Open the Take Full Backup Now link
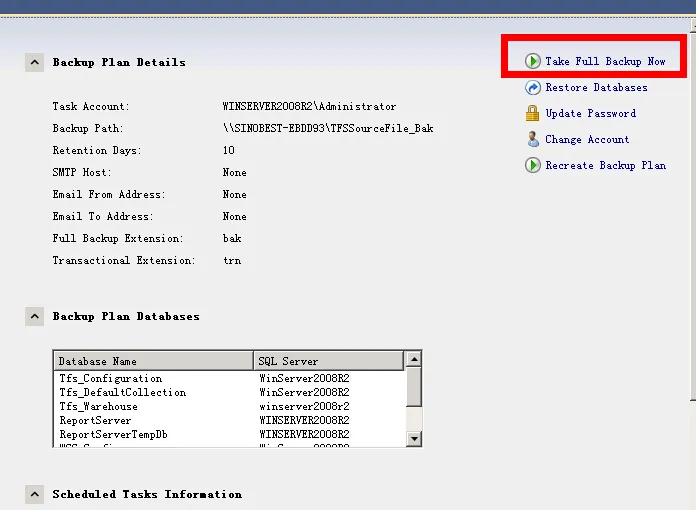Screen dimensions: 696x510 (x=605, y=62)
